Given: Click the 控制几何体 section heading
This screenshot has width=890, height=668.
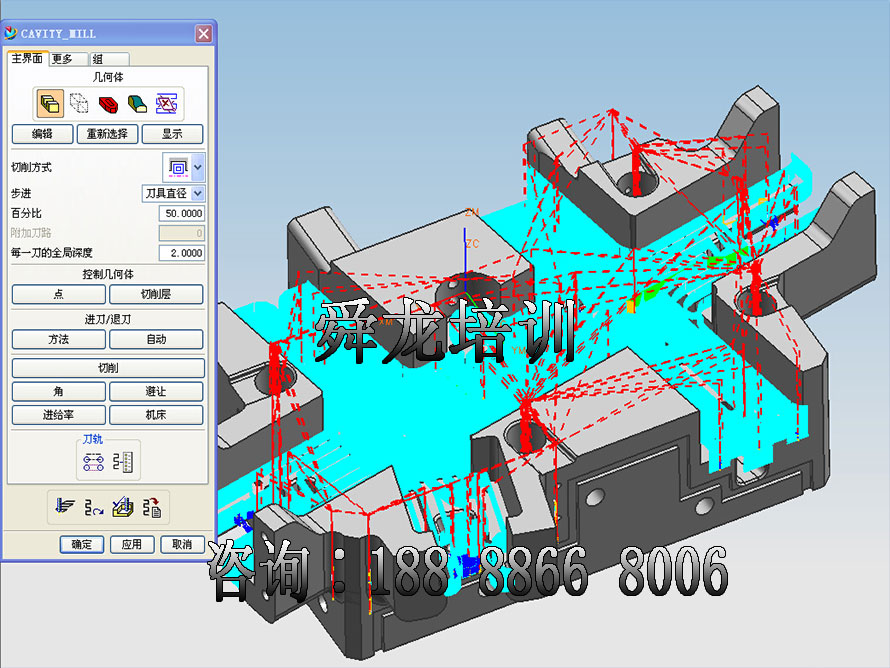Looking at the screenshot, I should (x=108, y=275).
